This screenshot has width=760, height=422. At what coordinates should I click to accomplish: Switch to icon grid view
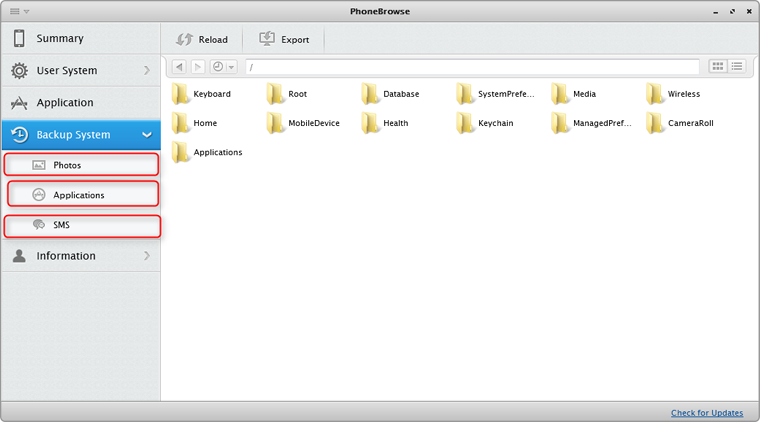click(x=718, y=67)
